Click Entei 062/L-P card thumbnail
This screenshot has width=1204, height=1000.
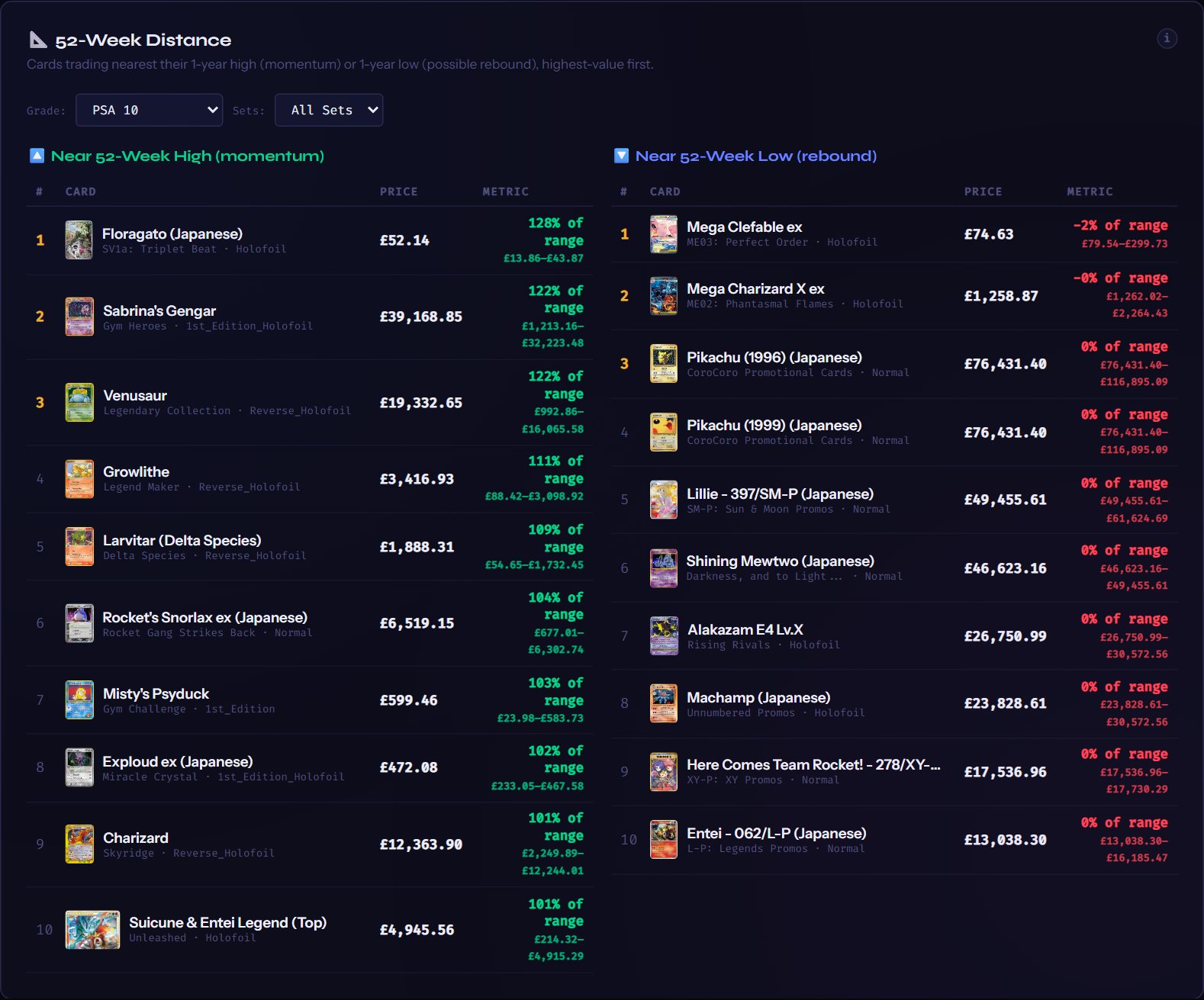pos(664,840)
